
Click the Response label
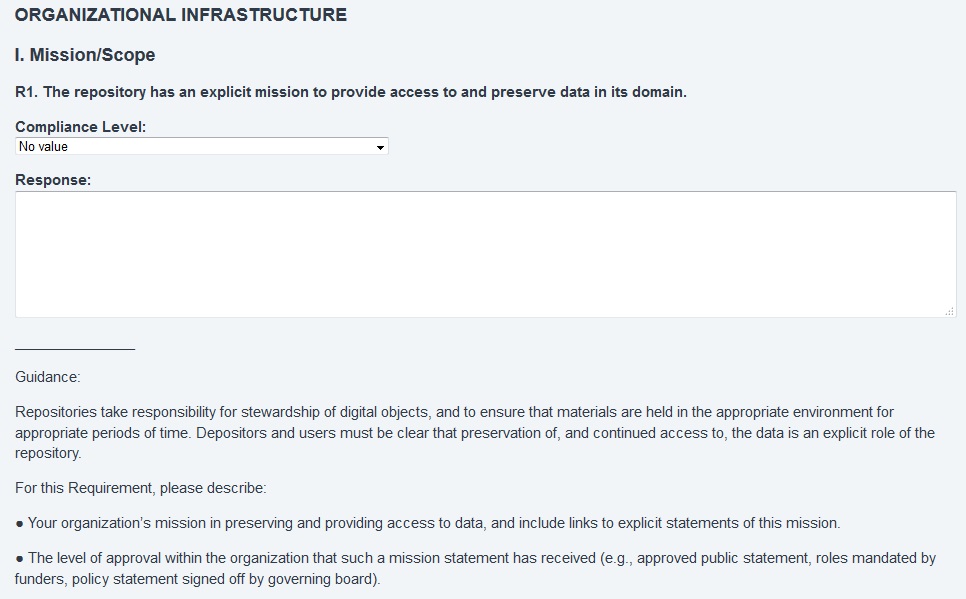pyautogui.click(x=53, y=180)
